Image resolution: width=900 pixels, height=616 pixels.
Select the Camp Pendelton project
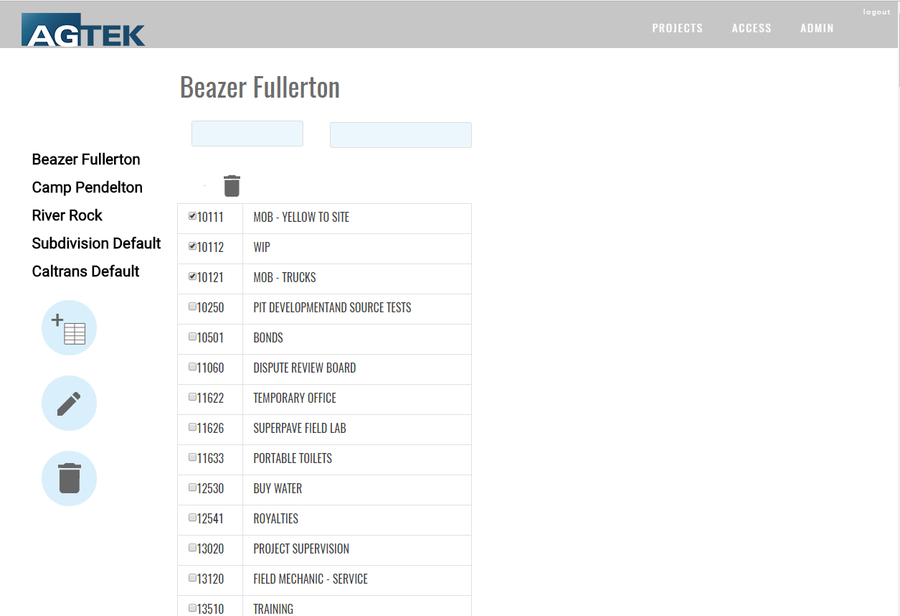pyautogui.click(x=87, y=187)
